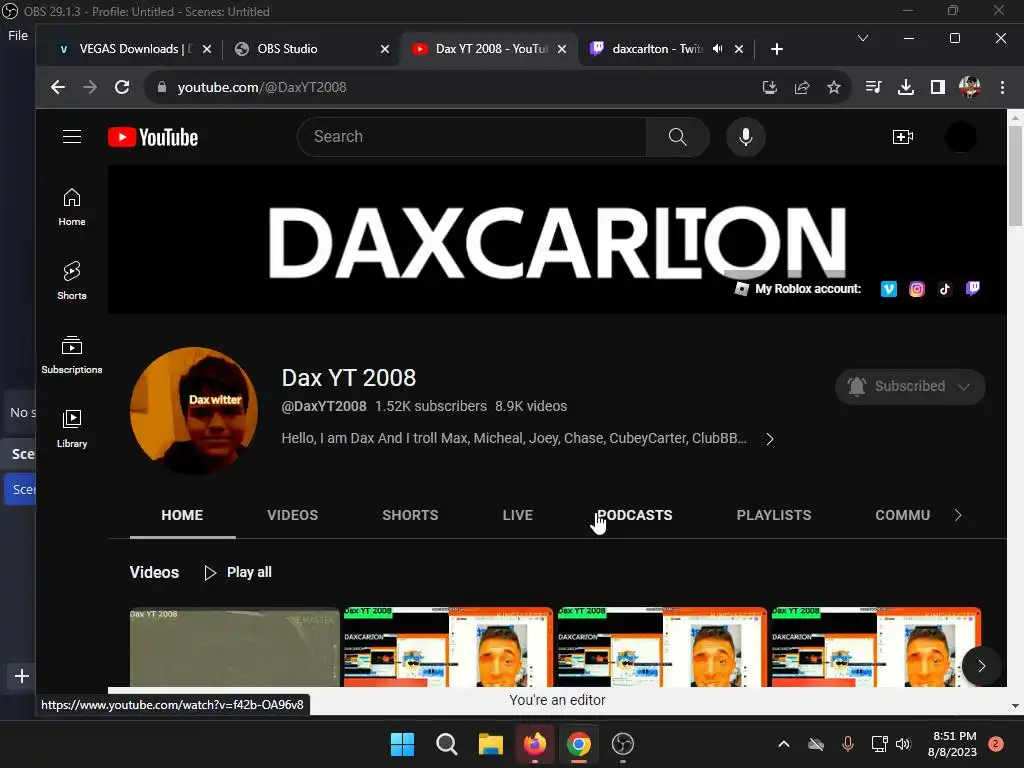
Task: Open Shorts in YouTube sidebar
Action: [x=72, y=281]
